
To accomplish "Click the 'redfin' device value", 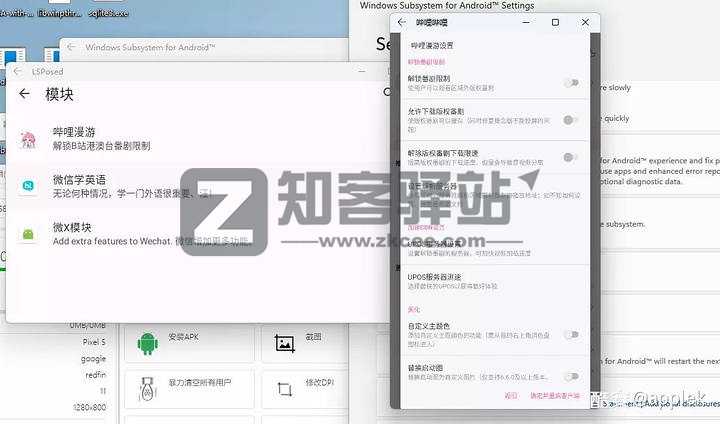I will [x=96, y=375].
